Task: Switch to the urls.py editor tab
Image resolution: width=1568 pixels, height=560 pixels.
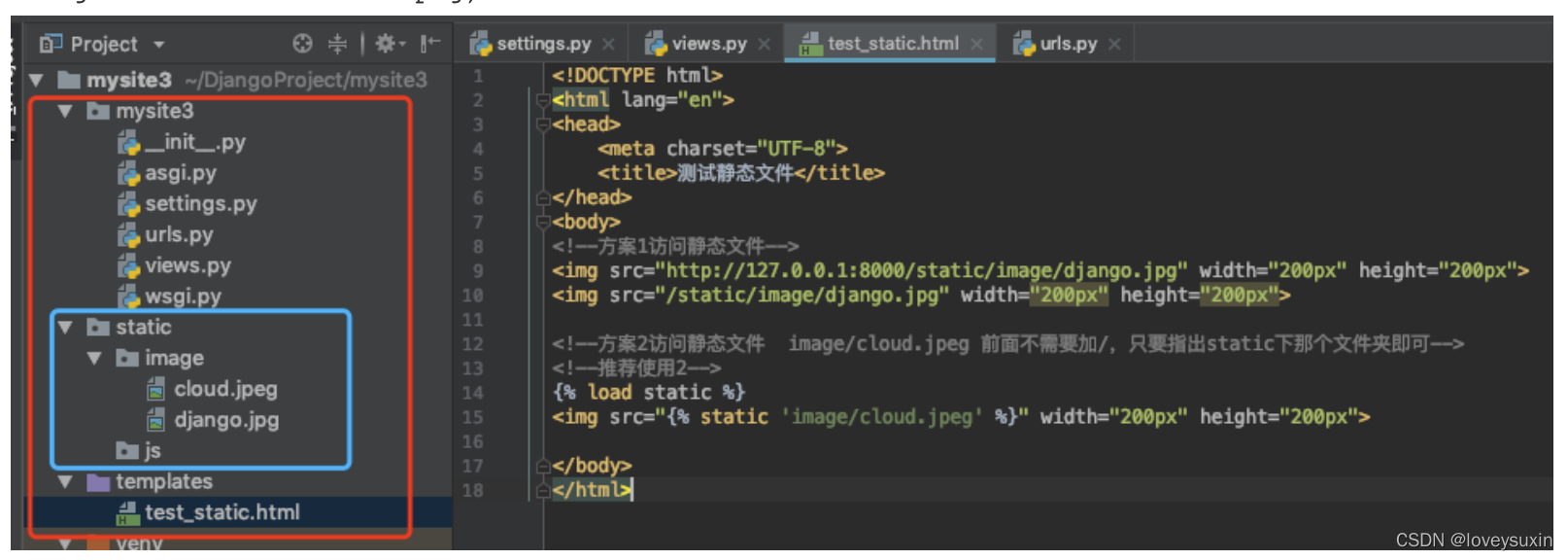Action: point(1068,44)
